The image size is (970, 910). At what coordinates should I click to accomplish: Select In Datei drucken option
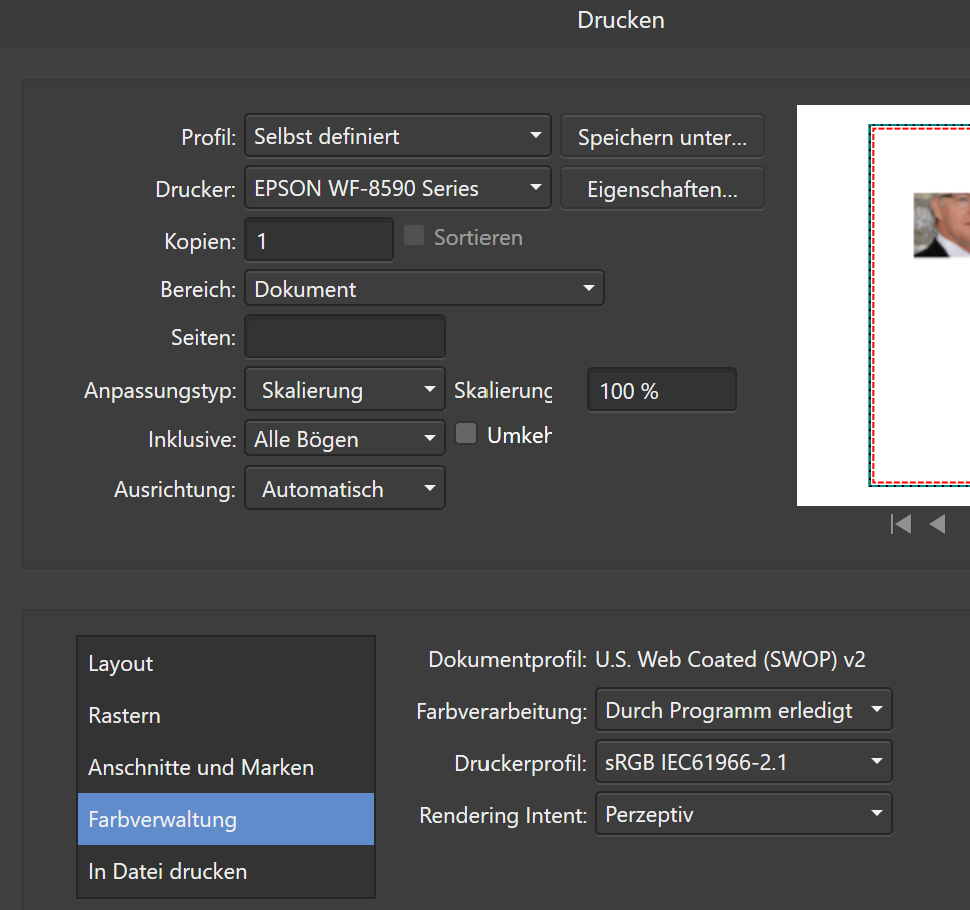226,872
